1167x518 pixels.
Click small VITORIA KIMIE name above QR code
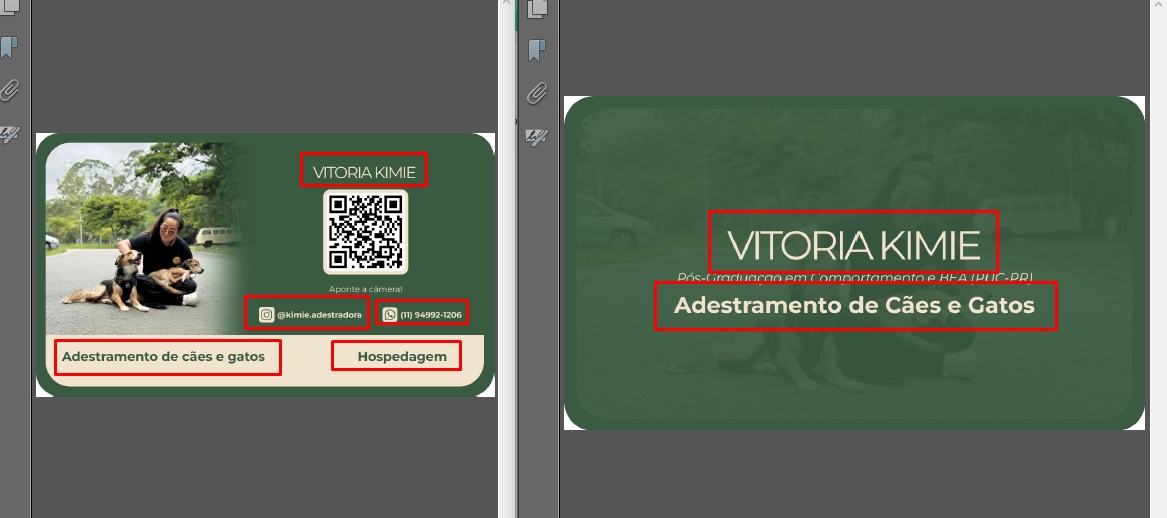tap(364, 171)
